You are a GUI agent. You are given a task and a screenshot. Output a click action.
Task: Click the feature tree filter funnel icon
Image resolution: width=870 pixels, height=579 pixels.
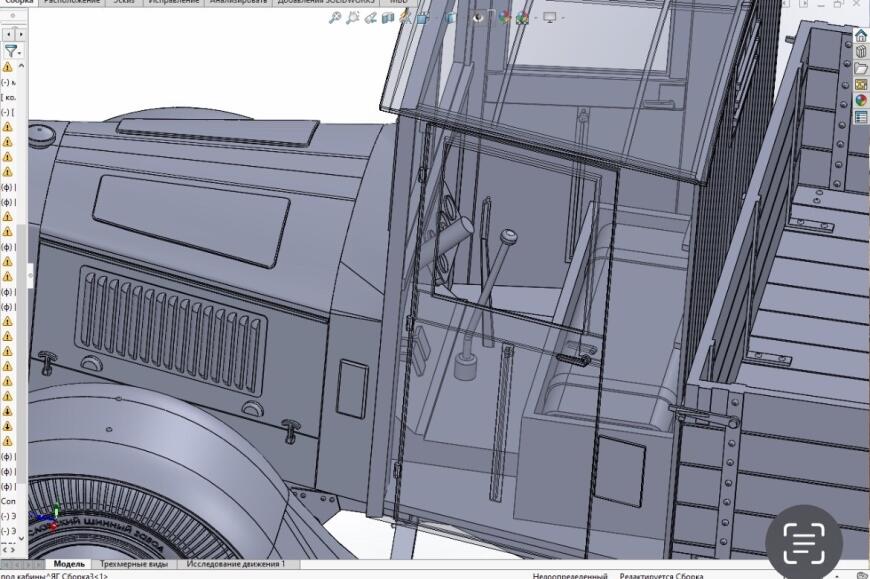[x=10, y=51]
